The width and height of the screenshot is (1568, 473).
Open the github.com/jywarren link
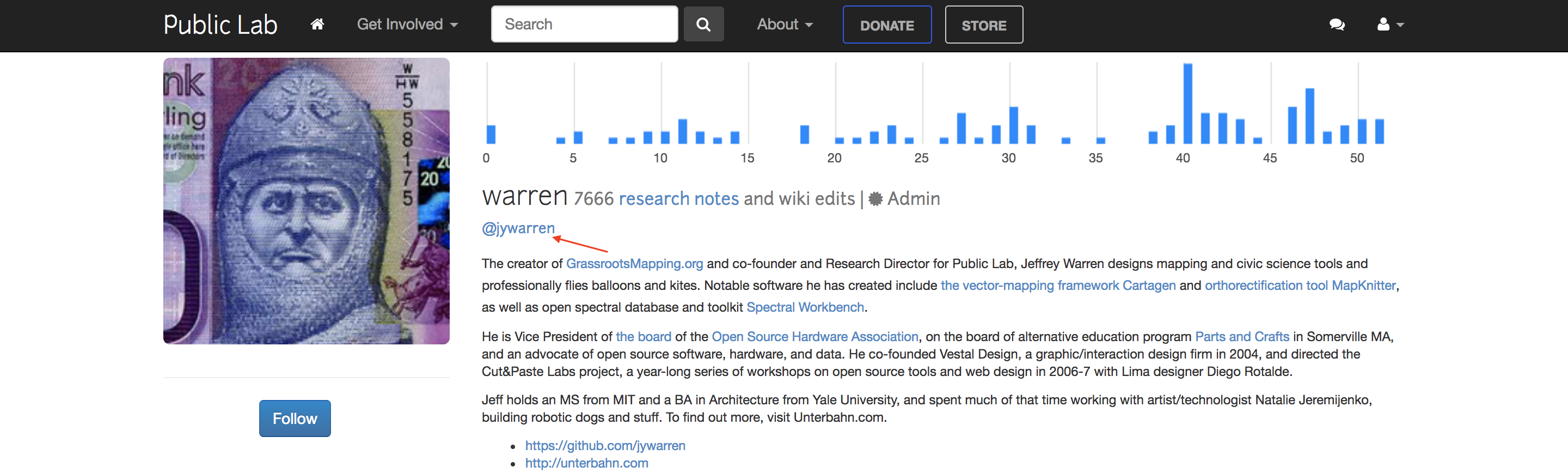coord(605,446)
